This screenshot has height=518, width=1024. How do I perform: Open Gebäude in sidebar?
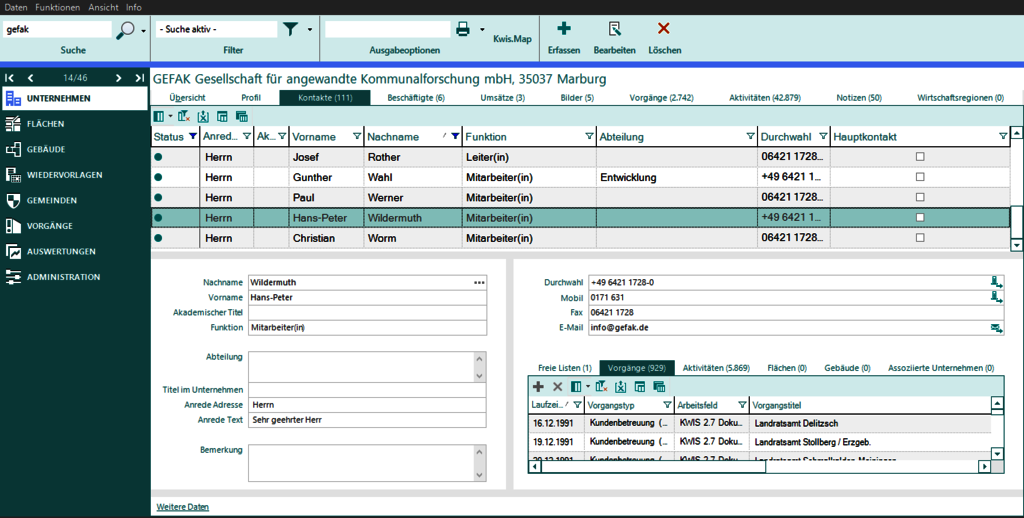pyautogui.click(x=74, y=149)
